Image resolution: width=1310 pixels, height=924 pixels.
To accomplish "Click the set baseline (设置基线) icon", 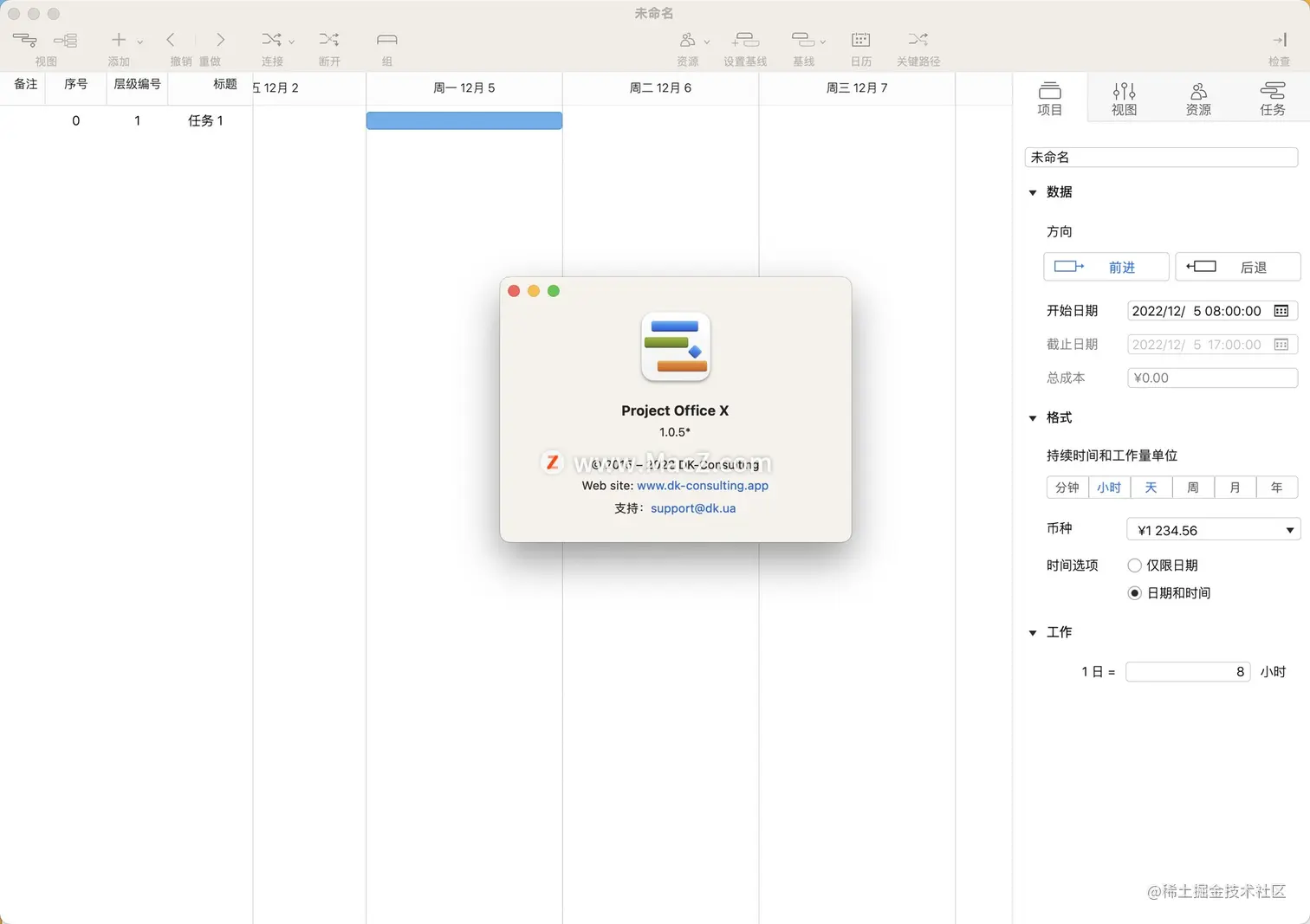I will coord(745,40).
